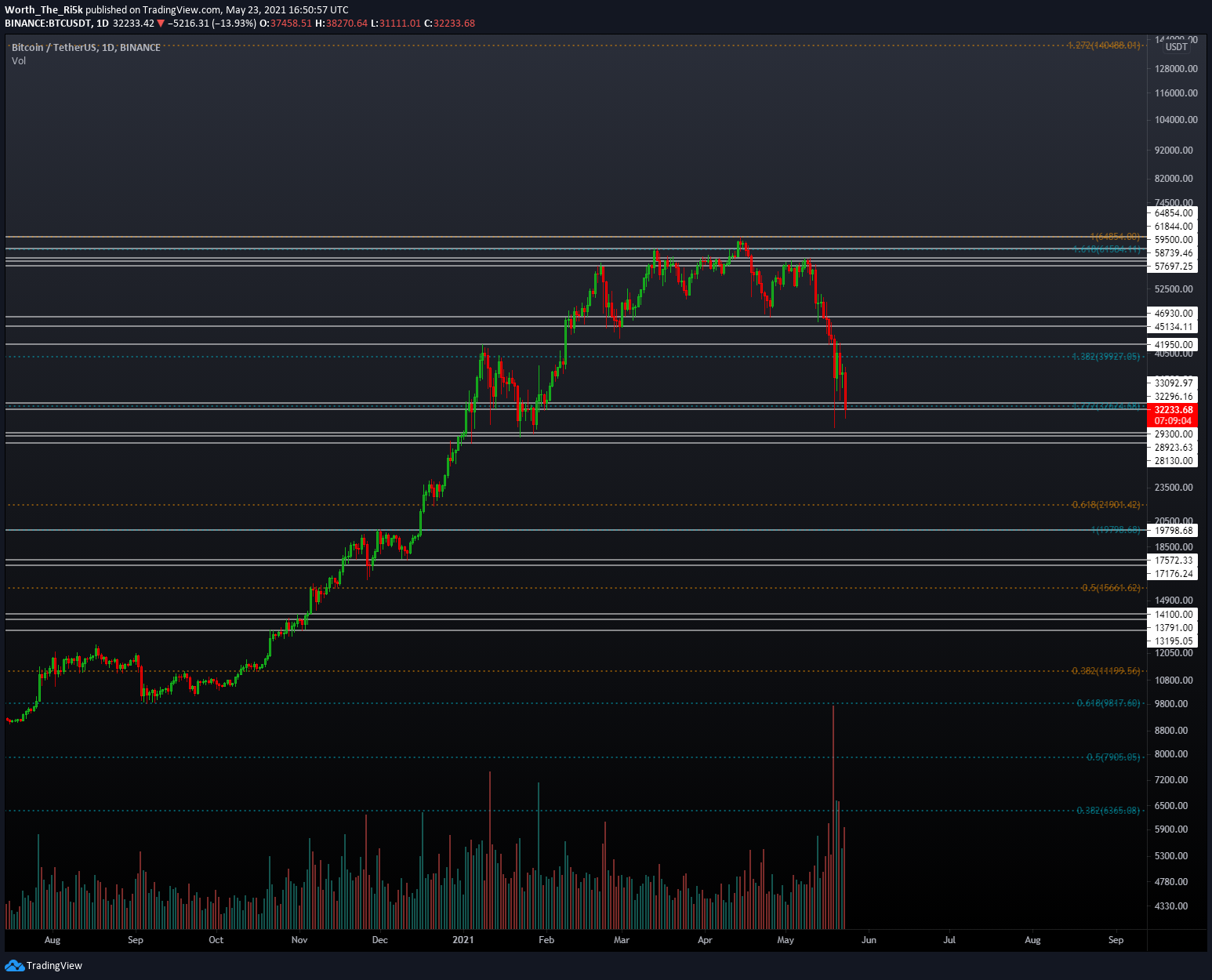Click the 57697.25 price axis label
The height and width of the screenshot is (980, 1212).
(1174, 267)
